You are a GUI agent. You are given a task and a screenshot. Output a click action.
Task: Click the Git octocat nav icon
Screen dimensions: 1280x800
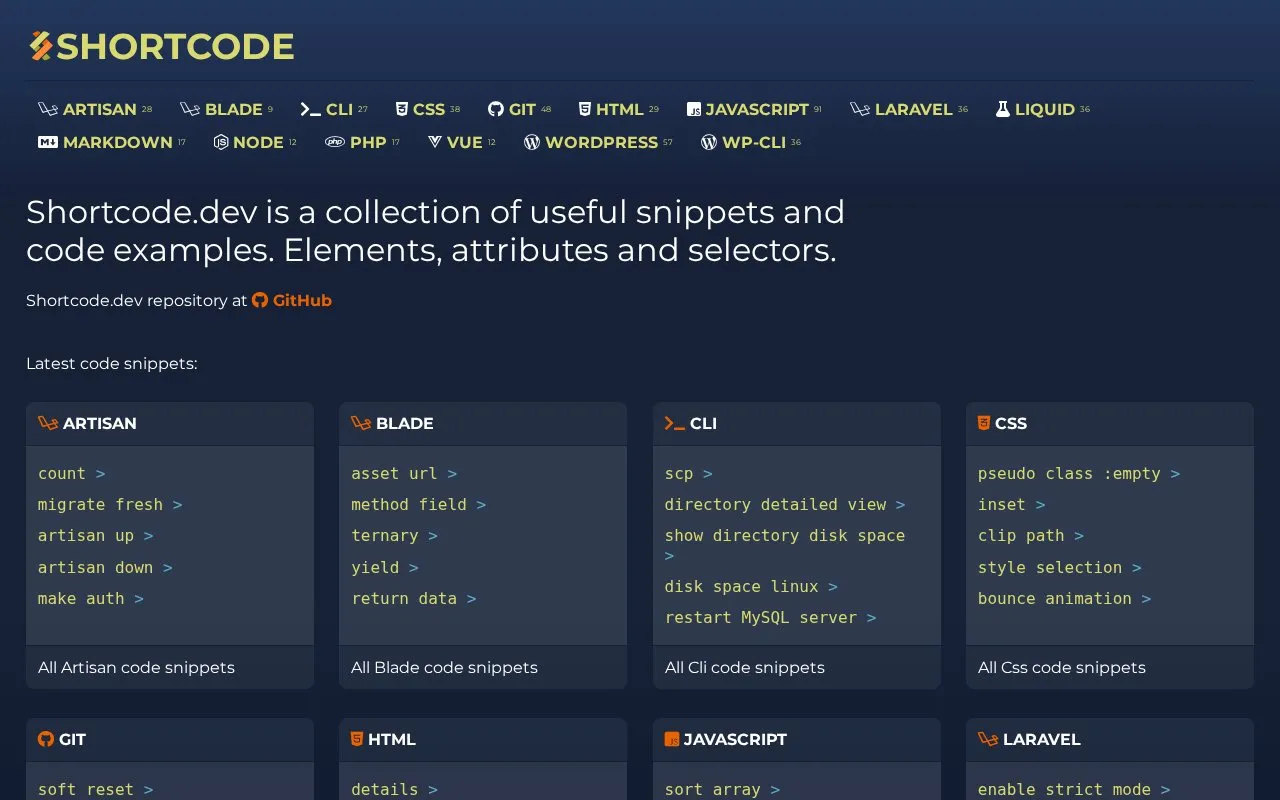496,109
